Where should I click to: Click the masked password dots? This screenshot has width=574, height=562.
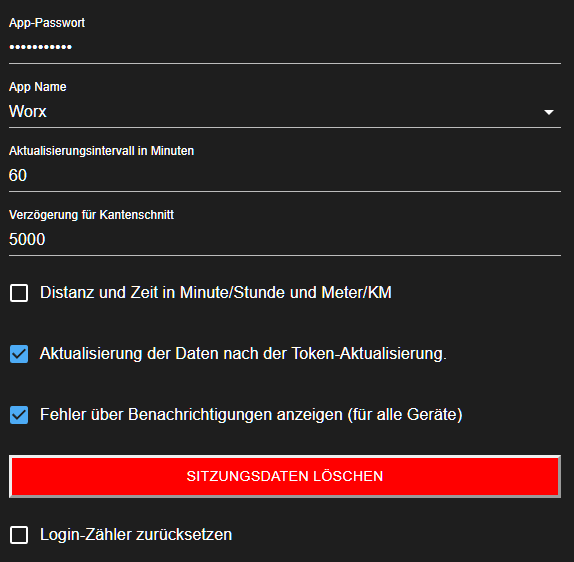click(x=41, y=47)
